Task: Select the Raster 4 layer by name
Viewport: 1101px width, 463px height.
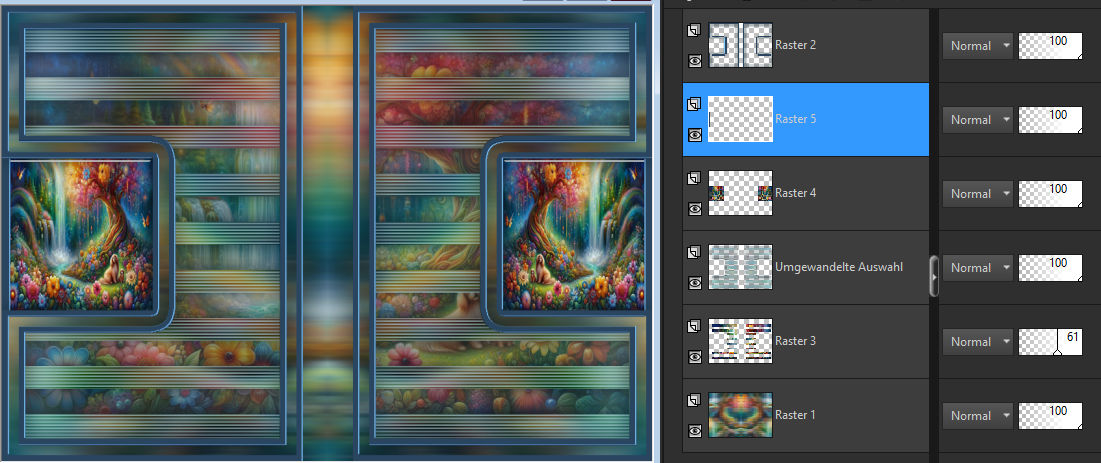Action: tap(796, 193)
